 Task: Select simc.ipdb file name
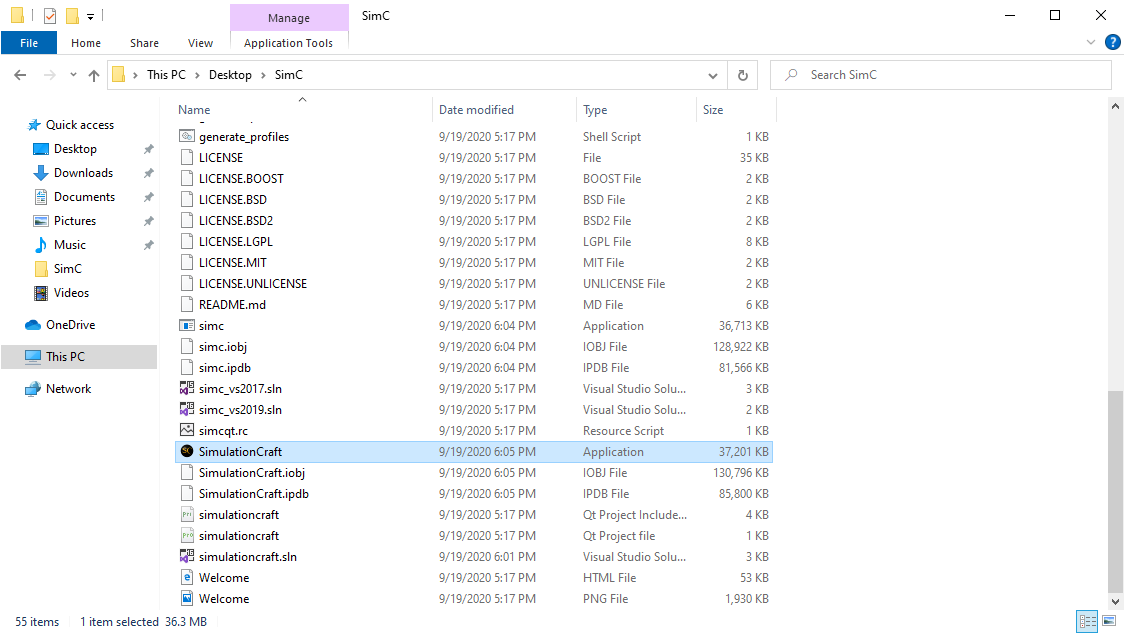225,368
